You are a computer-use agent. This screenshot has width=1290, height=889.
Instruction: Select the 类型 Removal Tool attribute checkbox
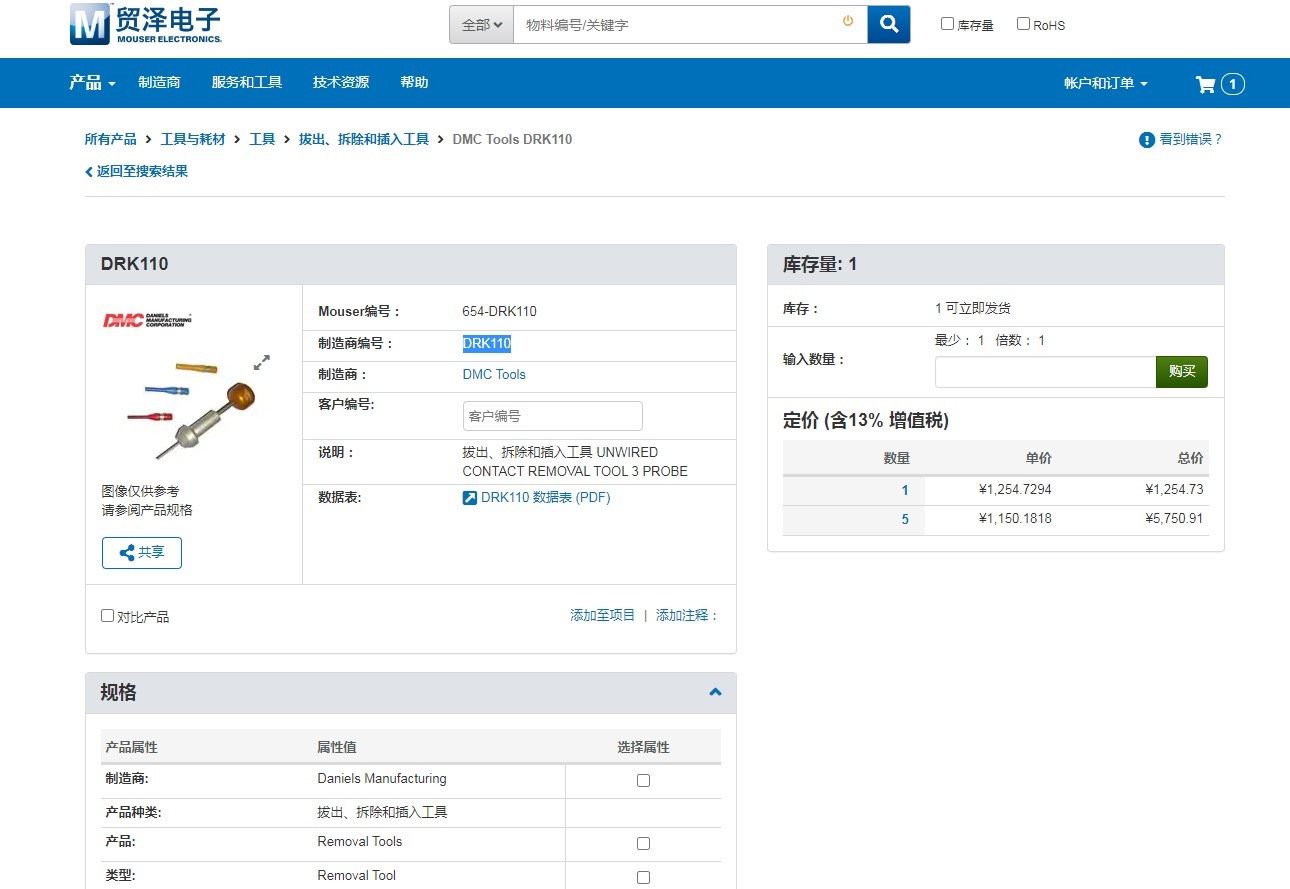[x=643, y=877]
